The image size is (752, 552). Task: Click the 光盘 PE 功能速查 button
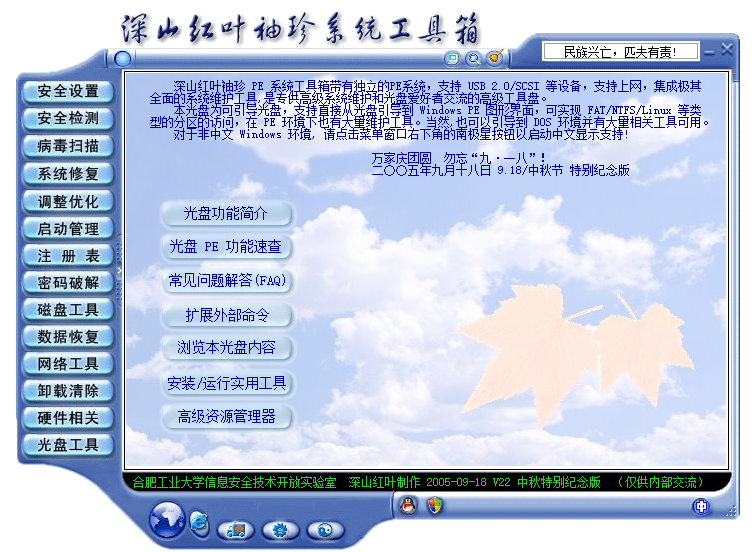226,247
